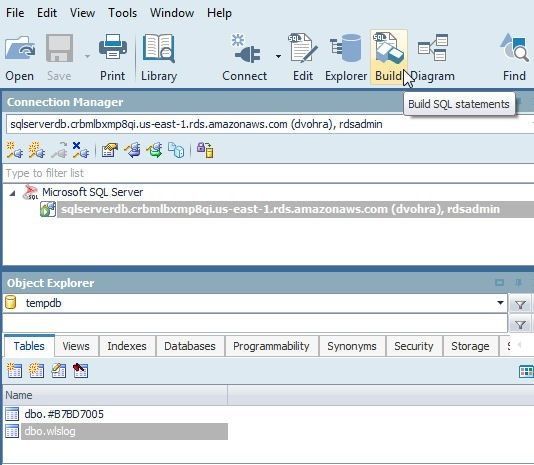Screen dimensions: 534x465
Task: Open the tempdb database dropdown arrow
Action: coord(500,303)
